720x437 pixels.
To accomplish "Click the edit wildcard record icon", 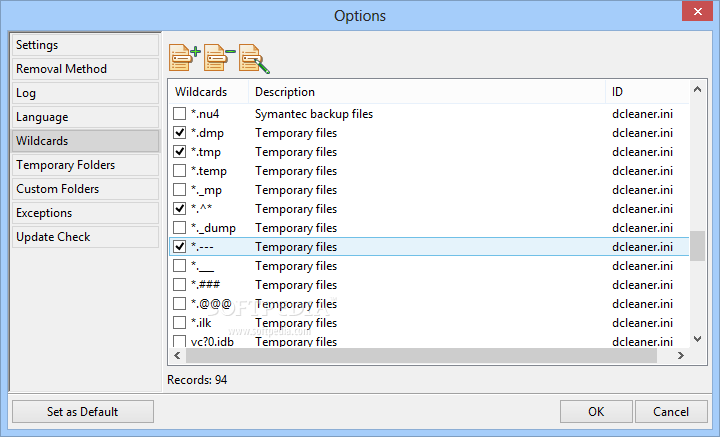I will point(254,58).
